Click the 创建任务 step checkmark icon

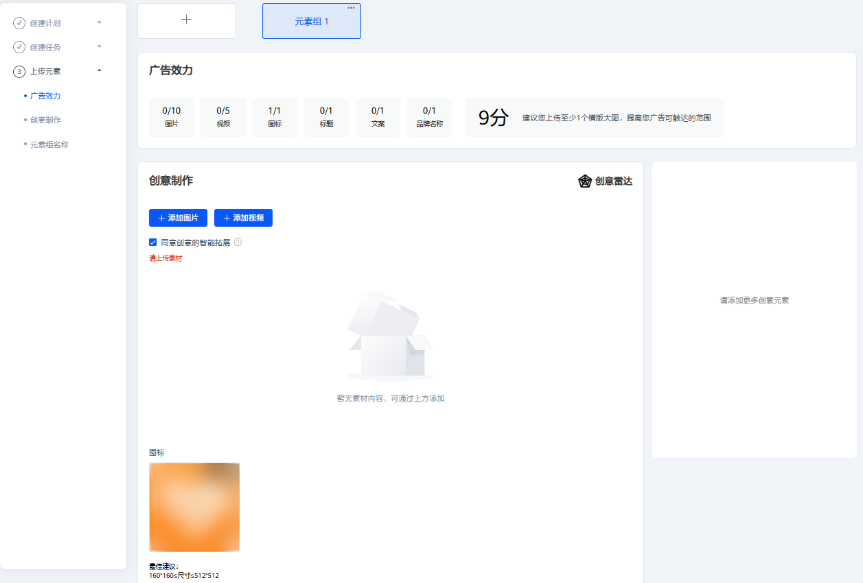[x=19, y=47]
